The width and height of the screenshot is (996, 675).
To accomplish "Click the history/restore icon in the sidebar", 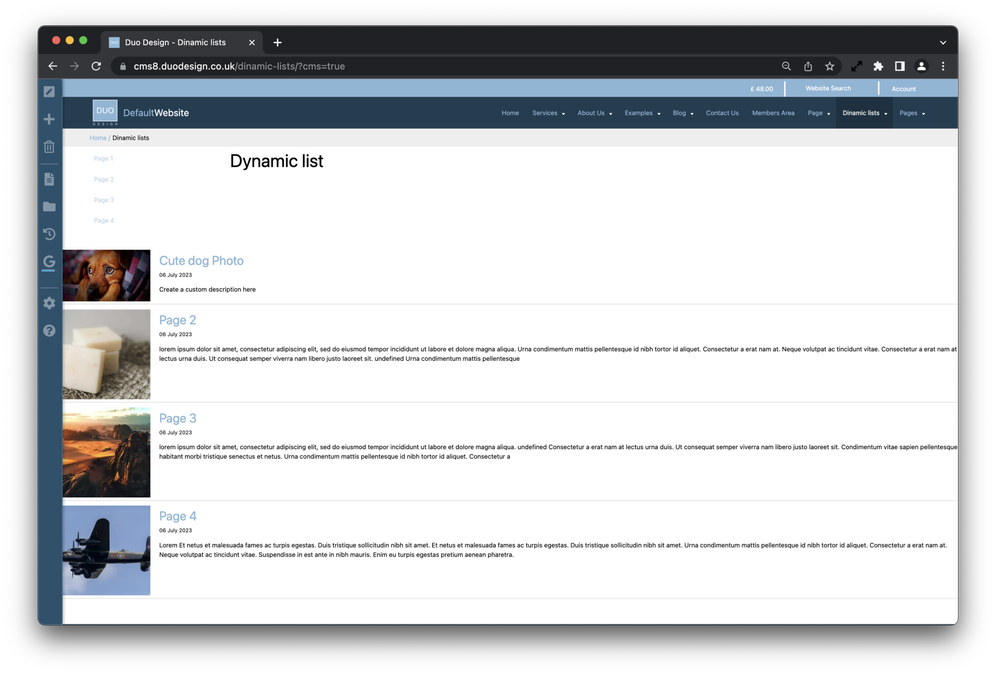I will point(48,233).
